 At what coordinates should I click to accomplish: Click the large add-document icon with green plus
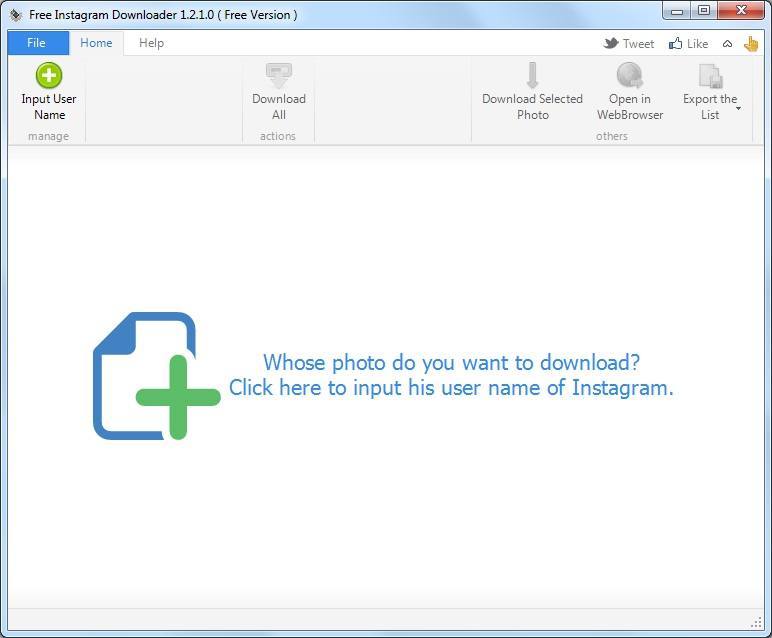156,376
